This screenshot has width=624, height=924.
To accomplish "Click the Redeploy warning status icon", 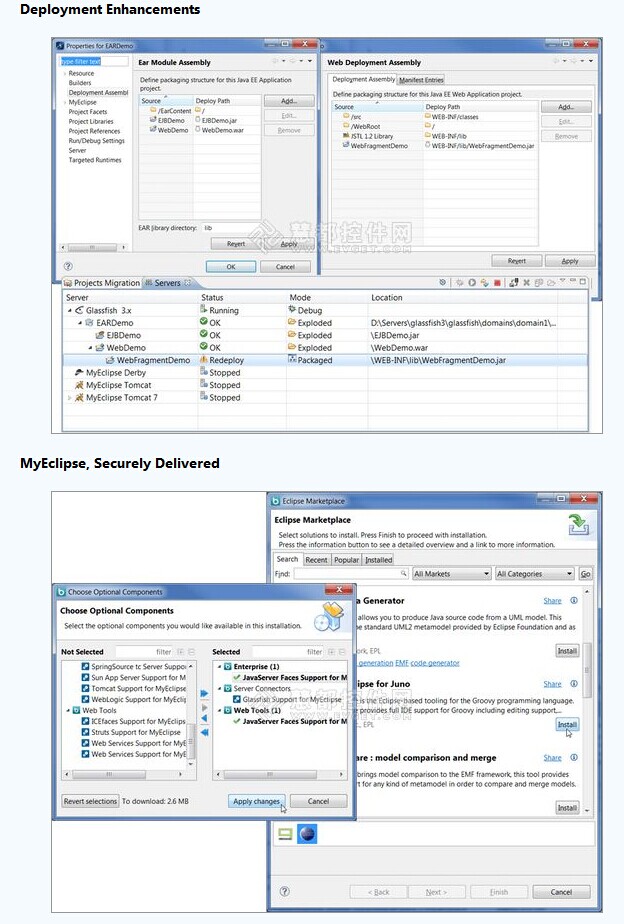I will coord(203,360).
